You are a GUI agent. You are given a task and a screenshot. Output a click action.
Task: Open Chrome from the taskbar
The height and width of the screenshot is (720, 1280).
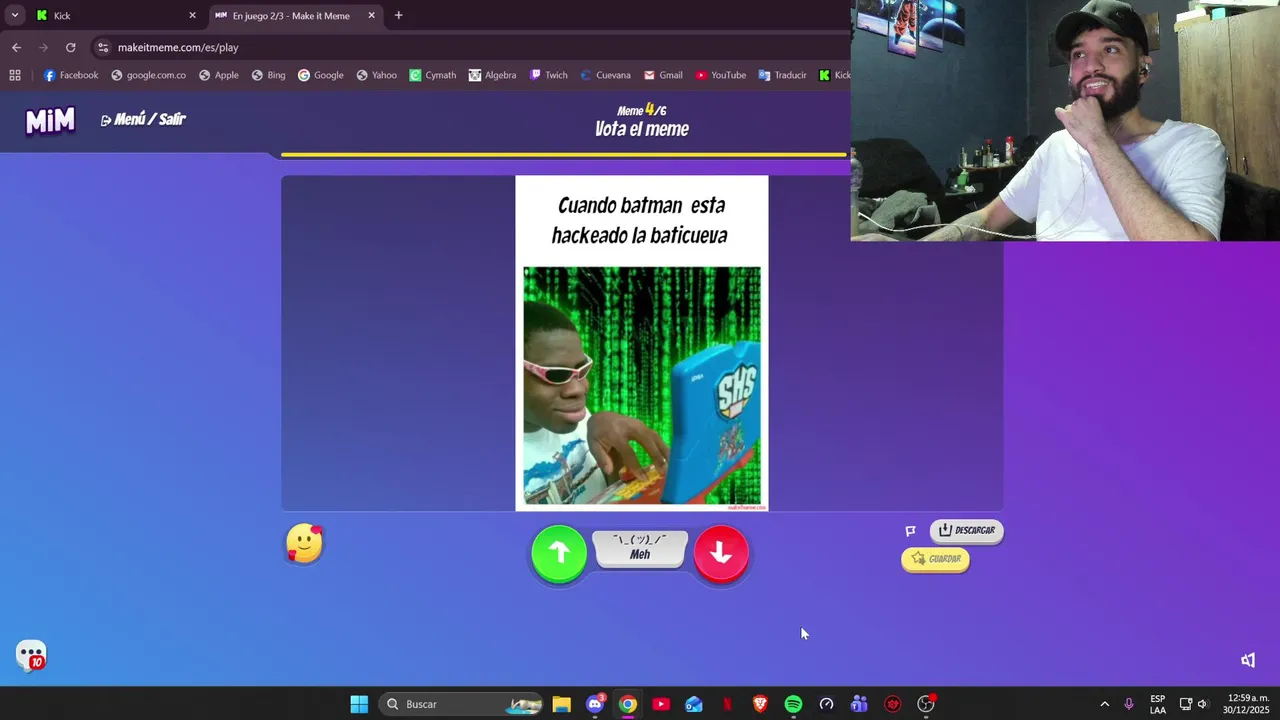click(627, 704)
